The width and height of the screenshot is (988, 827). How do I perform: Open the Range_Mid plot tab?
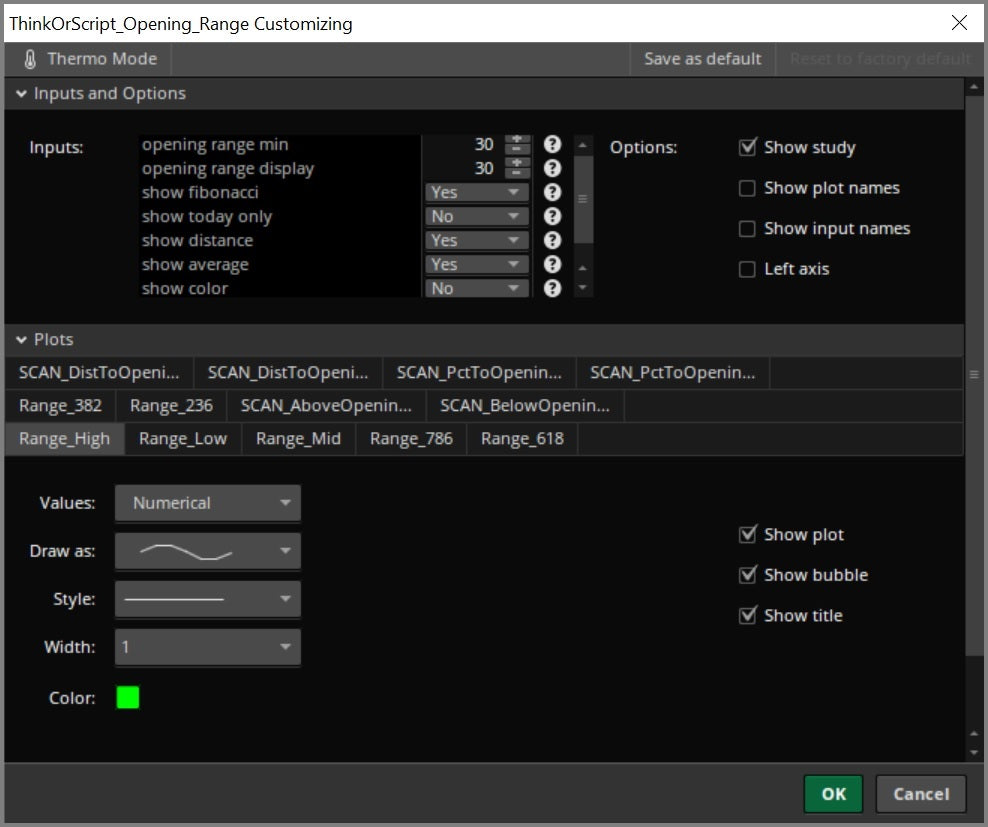(x=299, y=439)
